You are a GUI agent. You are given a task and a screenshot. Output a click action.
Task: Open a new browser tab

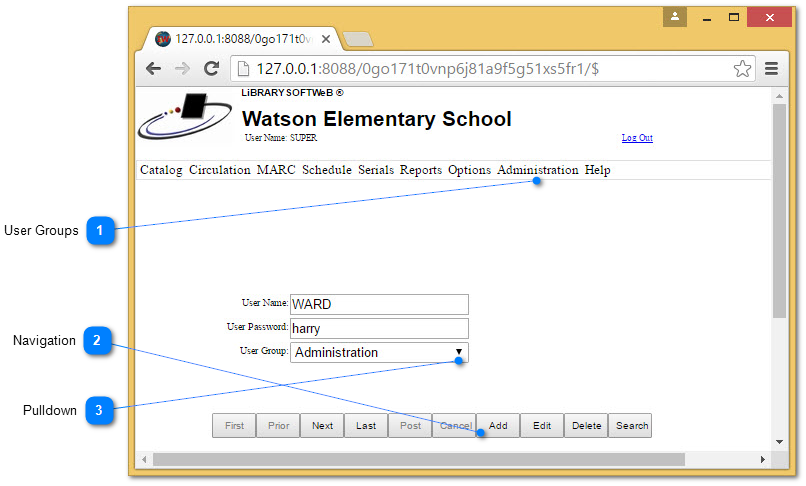click(357, 39)
